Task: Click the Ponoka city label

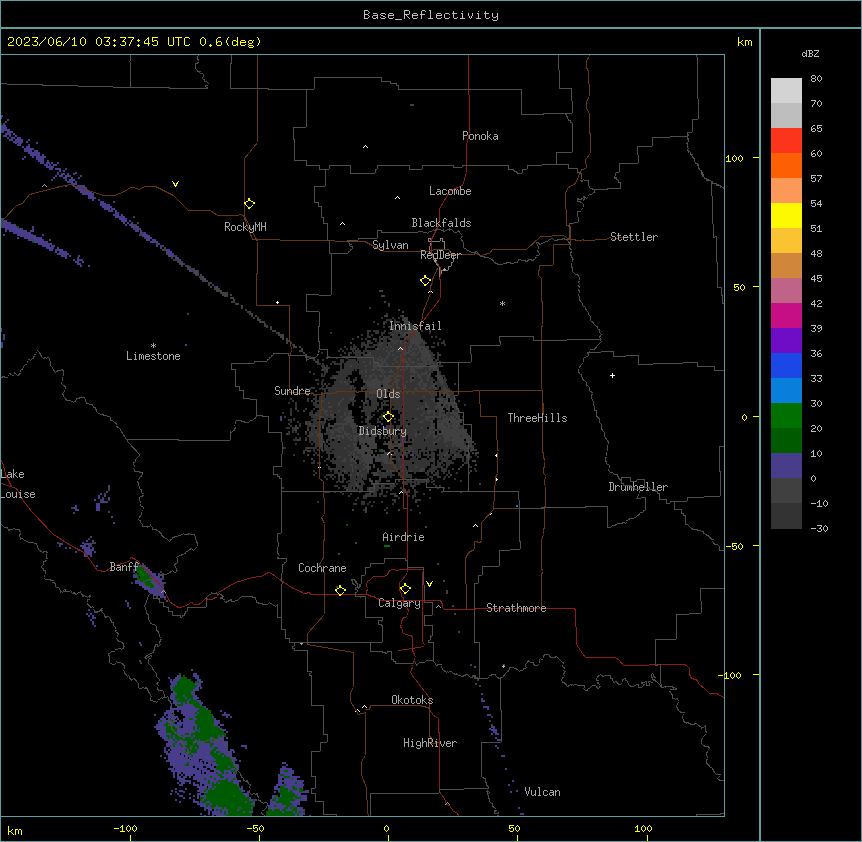Action: tap(480, 136)
